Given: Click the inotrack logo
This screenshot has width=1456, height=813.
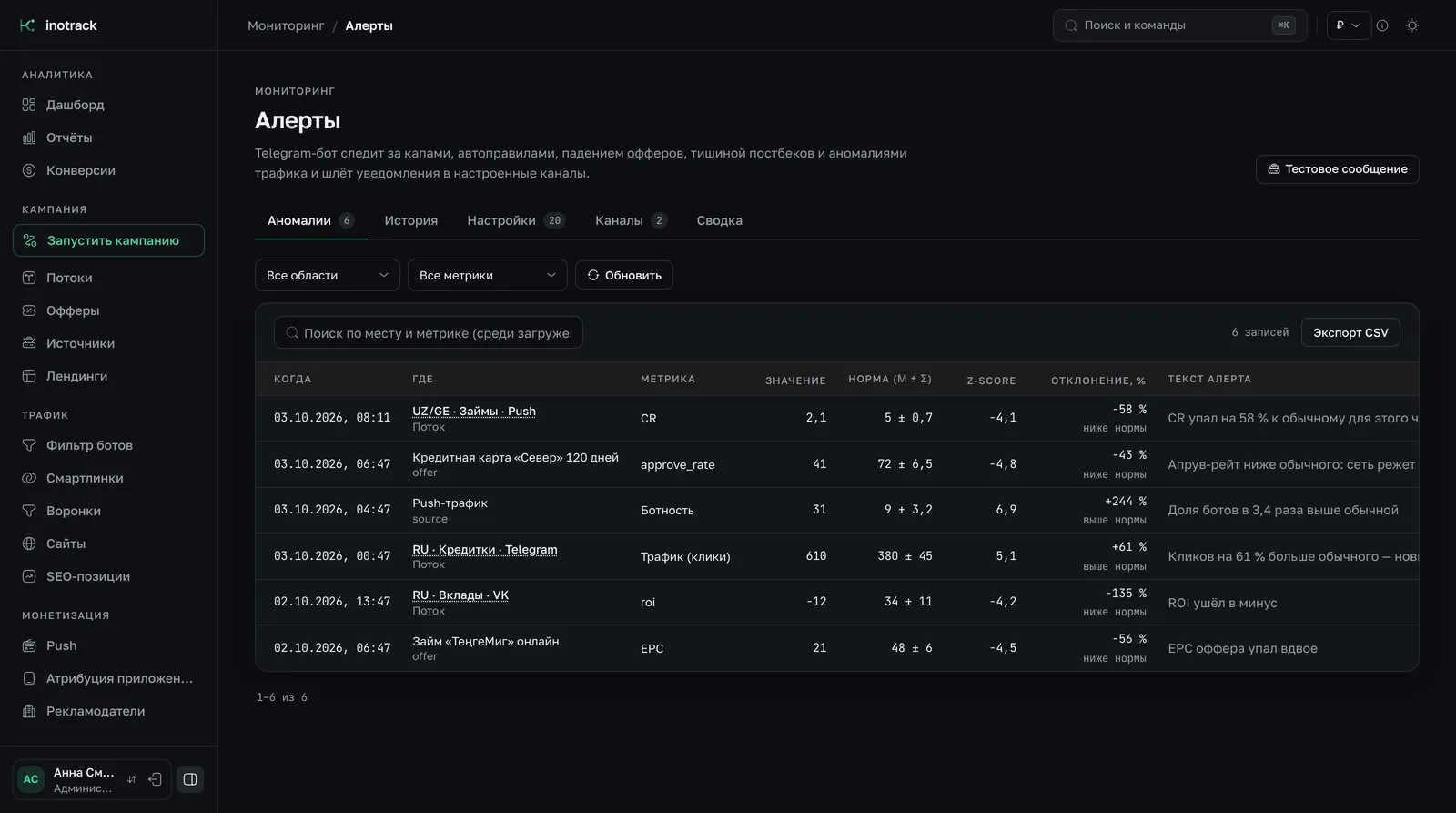Looking at the screenshot, I should pos(58,25).
